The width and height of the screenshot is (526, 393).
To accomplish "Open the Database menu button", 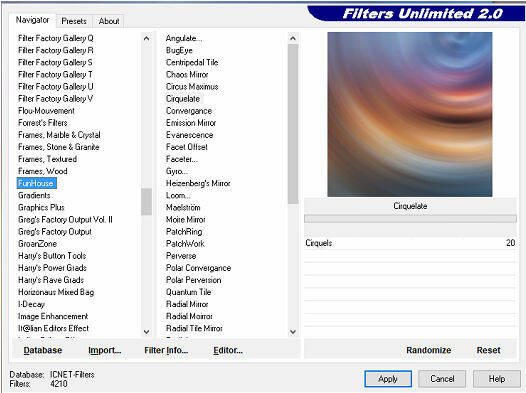I will (x=43, y=350).
